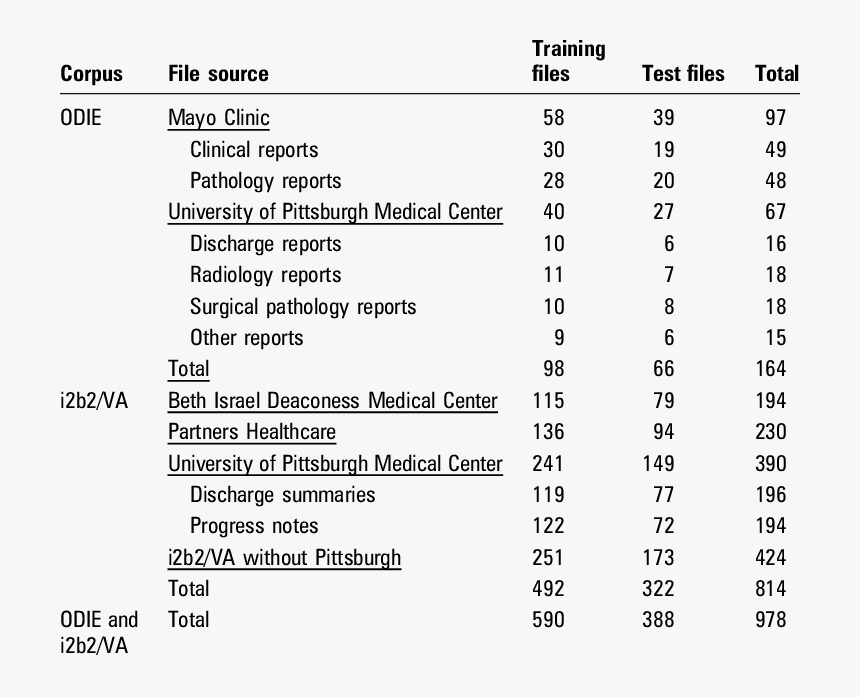Click the underlined Total link showing 164

click(188, 369)
